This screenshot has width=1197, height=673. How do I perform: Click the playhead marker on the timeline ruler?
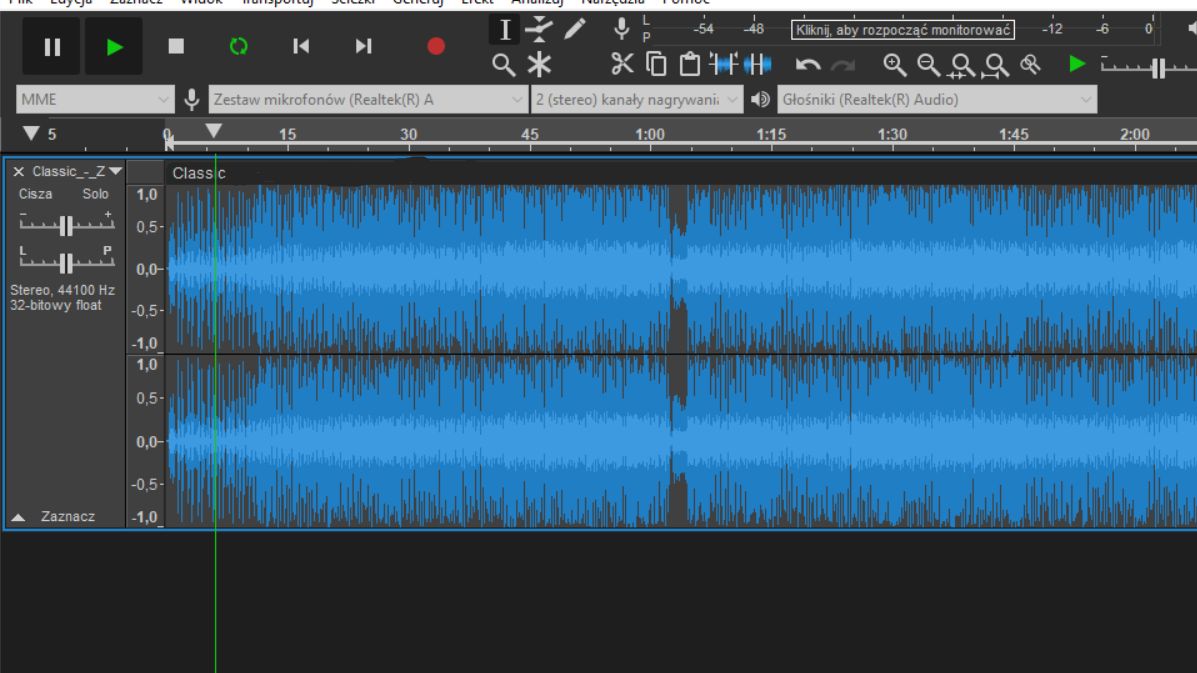[214, 130]
